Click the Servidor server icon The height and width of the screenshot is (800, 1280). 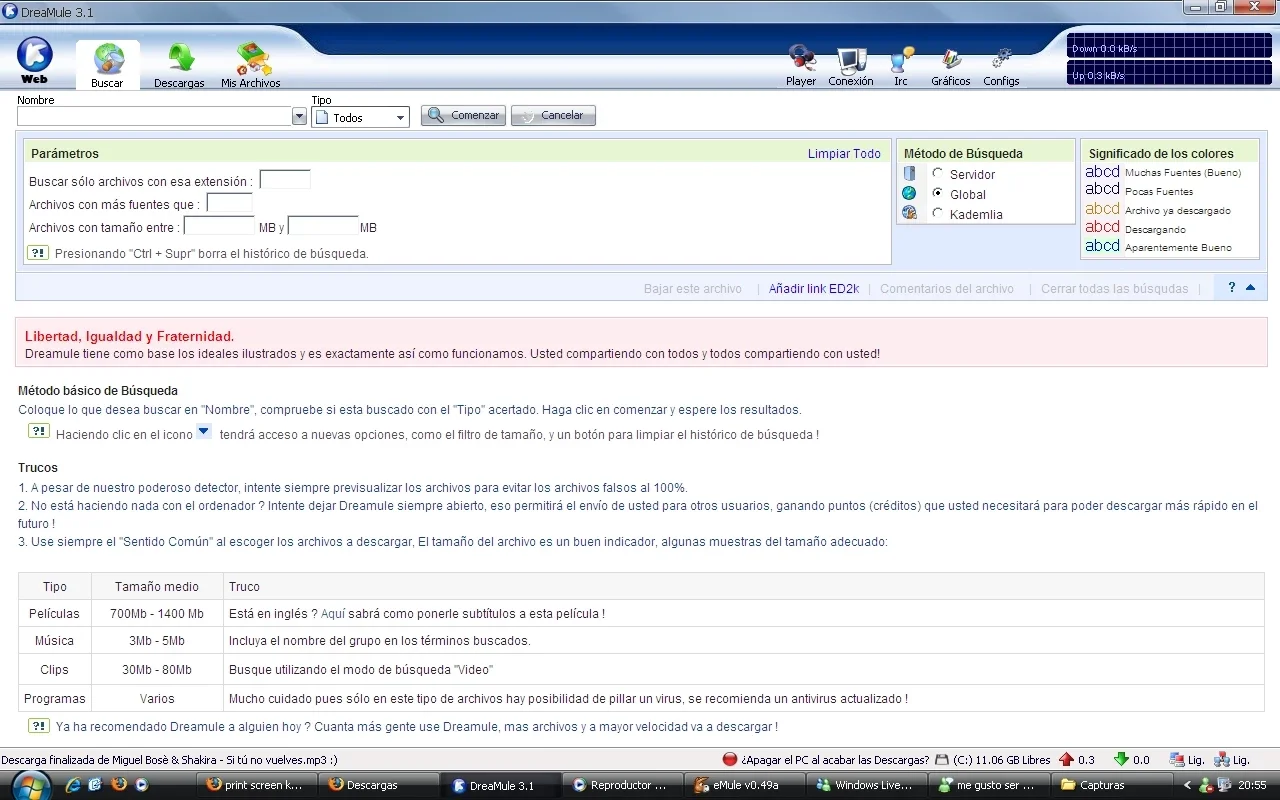909,174
